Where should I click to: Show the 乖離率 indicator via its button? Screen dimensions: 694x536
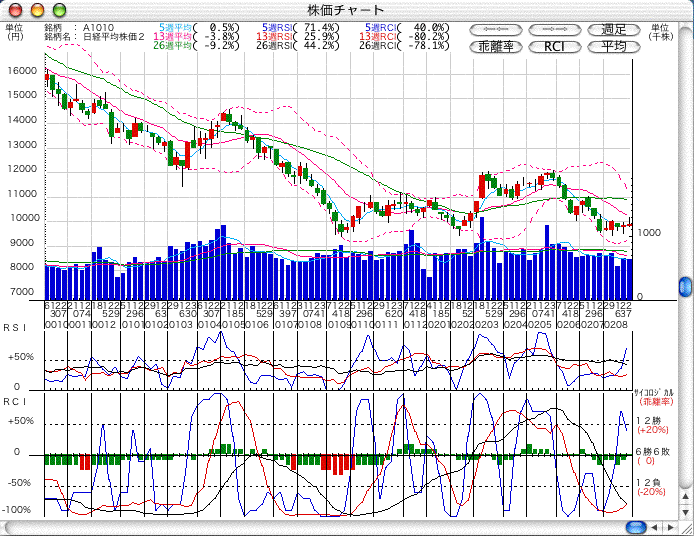(496, 46)
